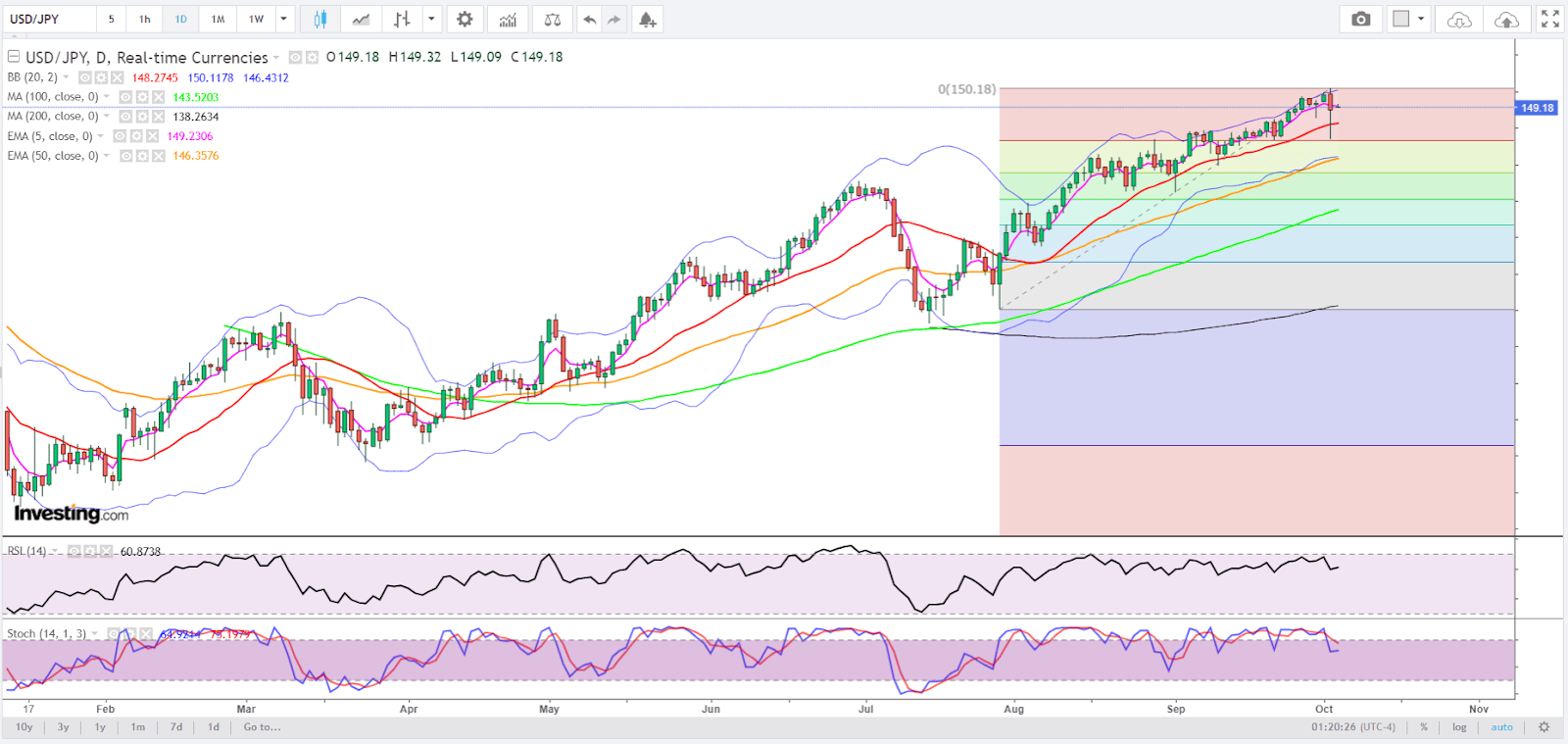Screen dimensions: 1568x744
Task: Expand MA (200, close, 0) menu arrow
Action: 107,117
